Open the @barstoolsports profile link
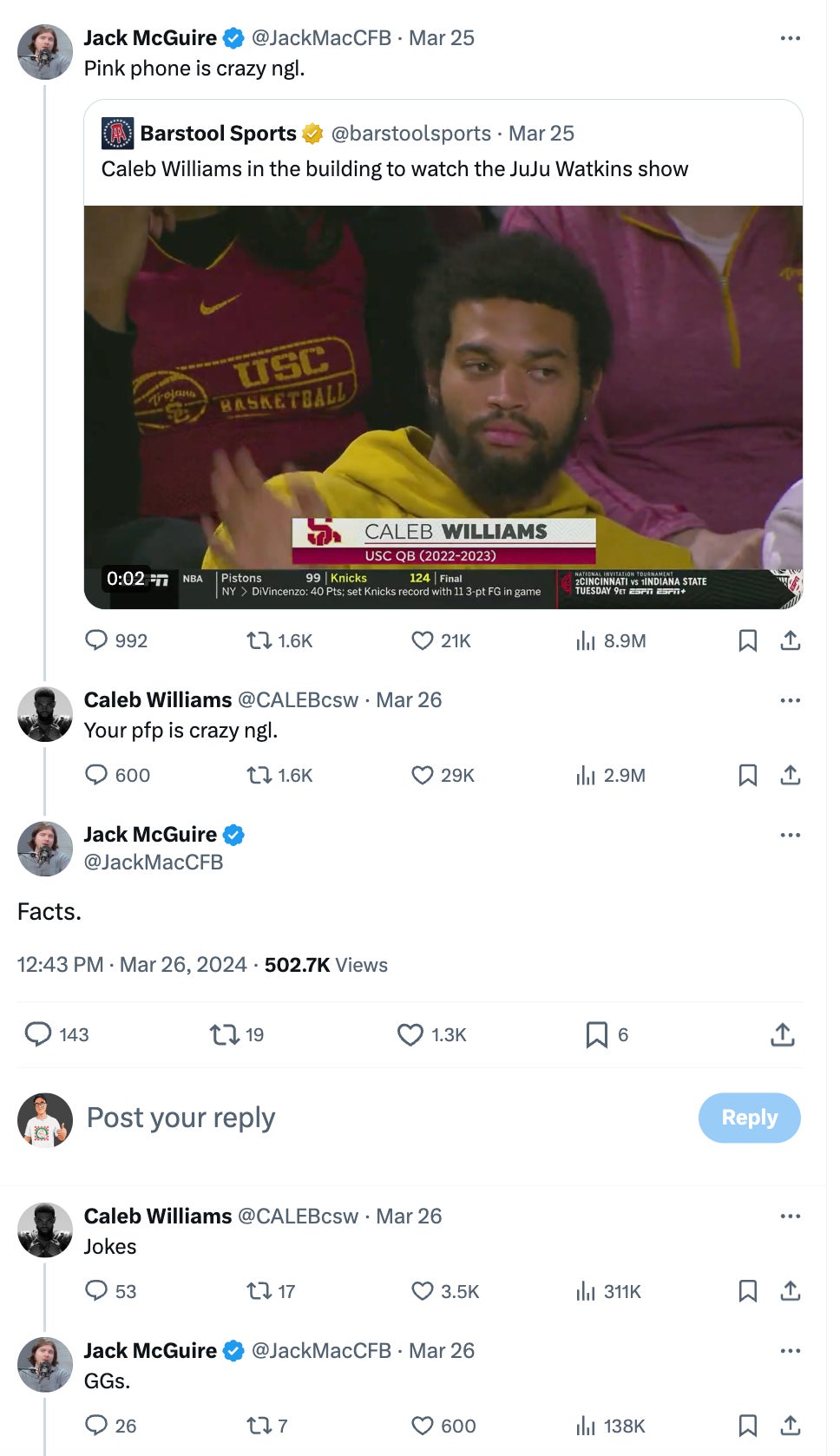 pyautogui.click(x=410, y=134)
